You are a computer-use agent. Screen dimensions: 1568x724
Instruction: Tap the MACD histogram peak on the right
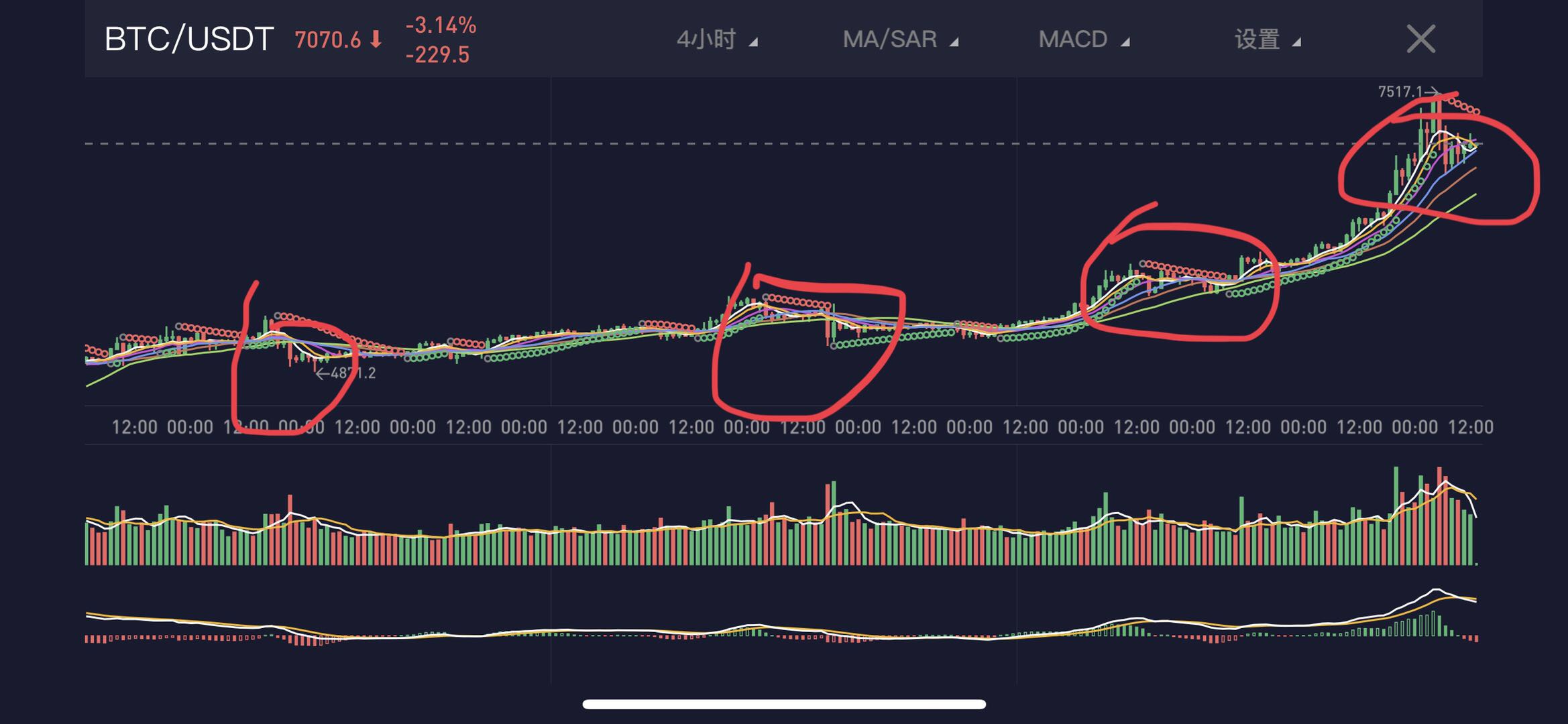[1434, 623]
